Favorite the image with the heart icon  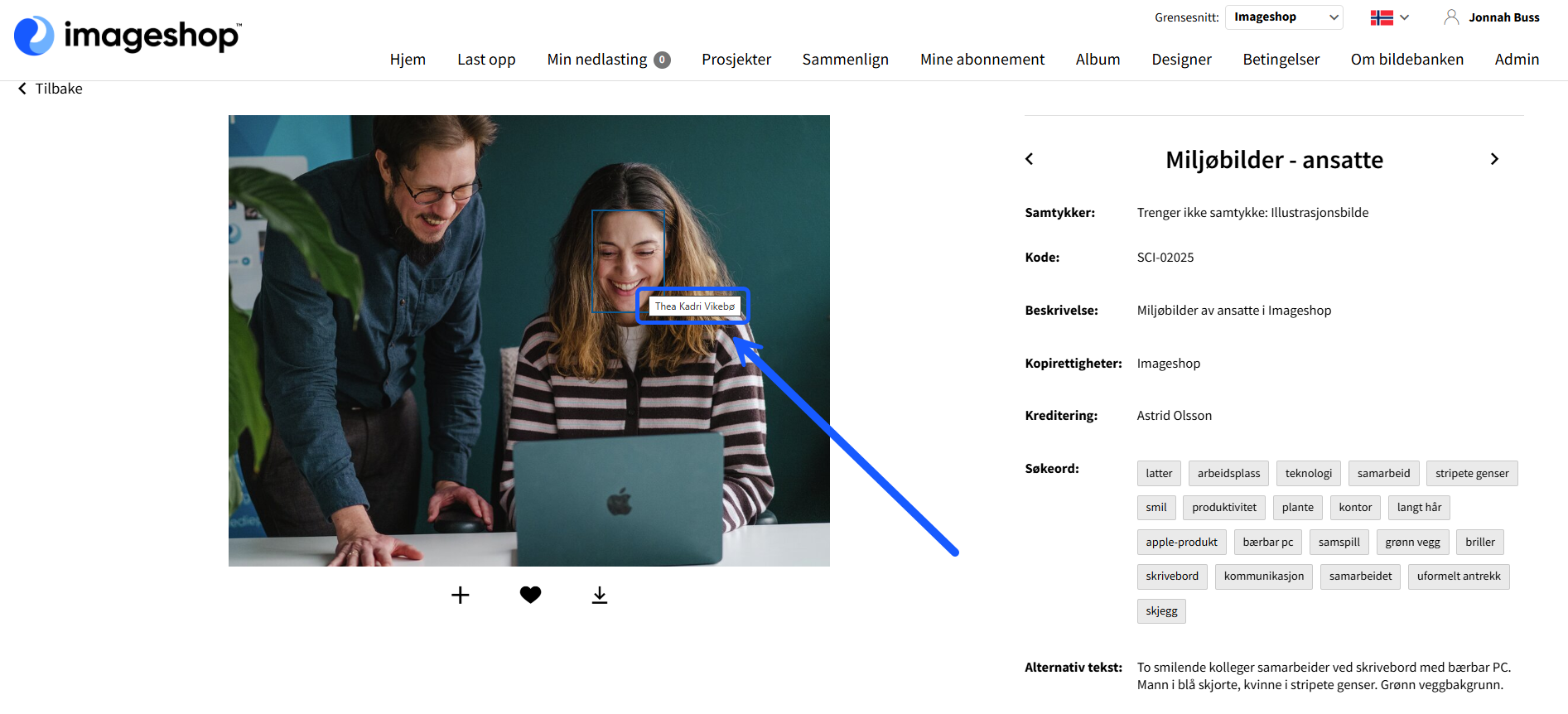tap(530, 595)
